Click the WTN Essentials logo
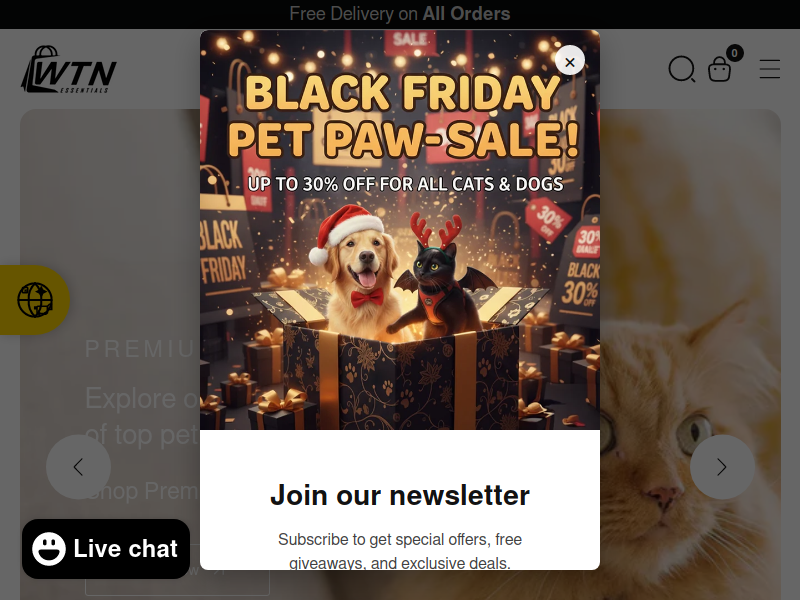This screenshot has height=600, width=800. point(68,69)
